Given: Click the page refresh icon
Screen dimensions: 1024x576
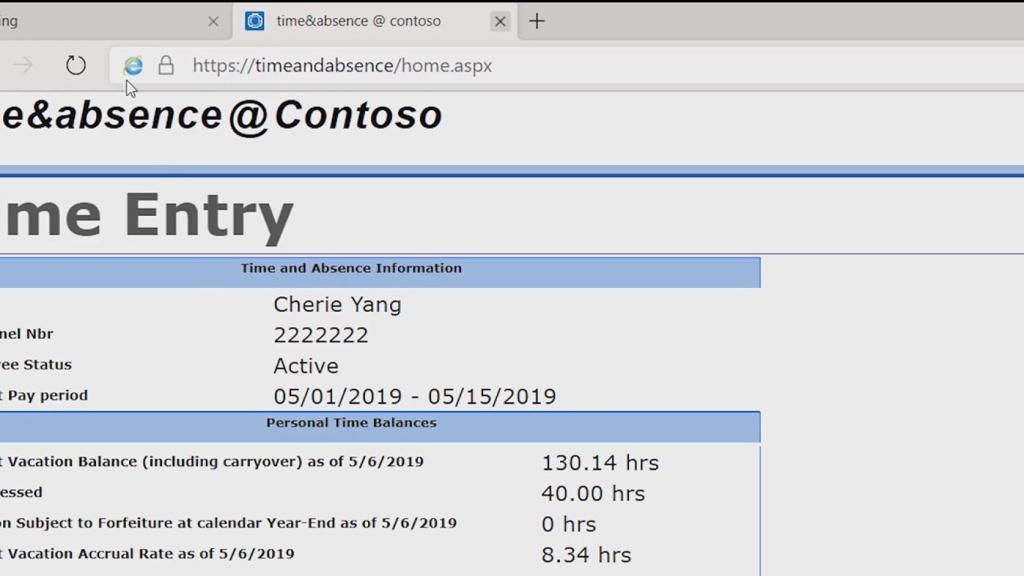Looking at the screenshot, I should 76,65.
